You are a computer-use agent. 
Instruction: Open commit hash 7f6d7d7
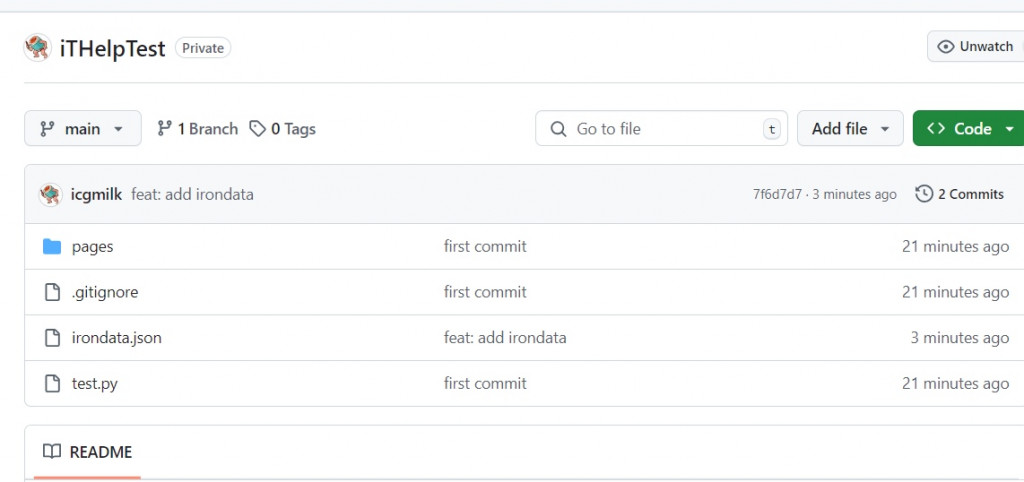tap(777, 194)
